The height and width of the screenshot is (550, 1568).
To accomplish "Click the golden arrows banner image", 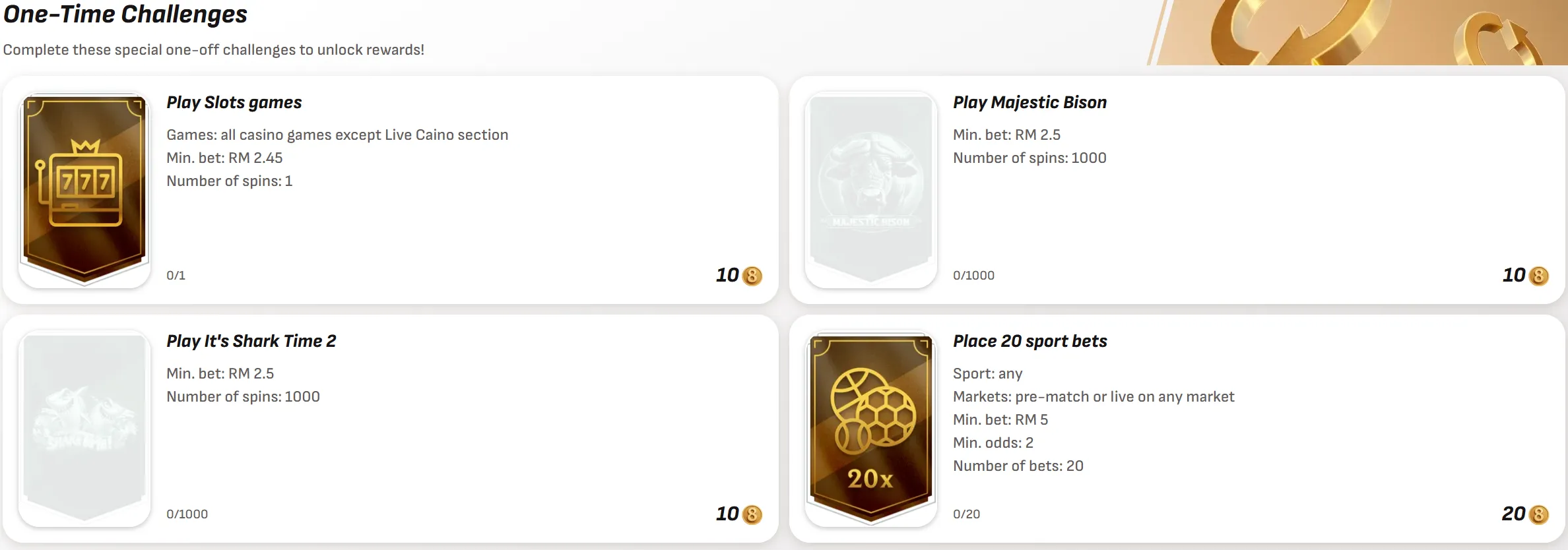I will pos(1359,33).
